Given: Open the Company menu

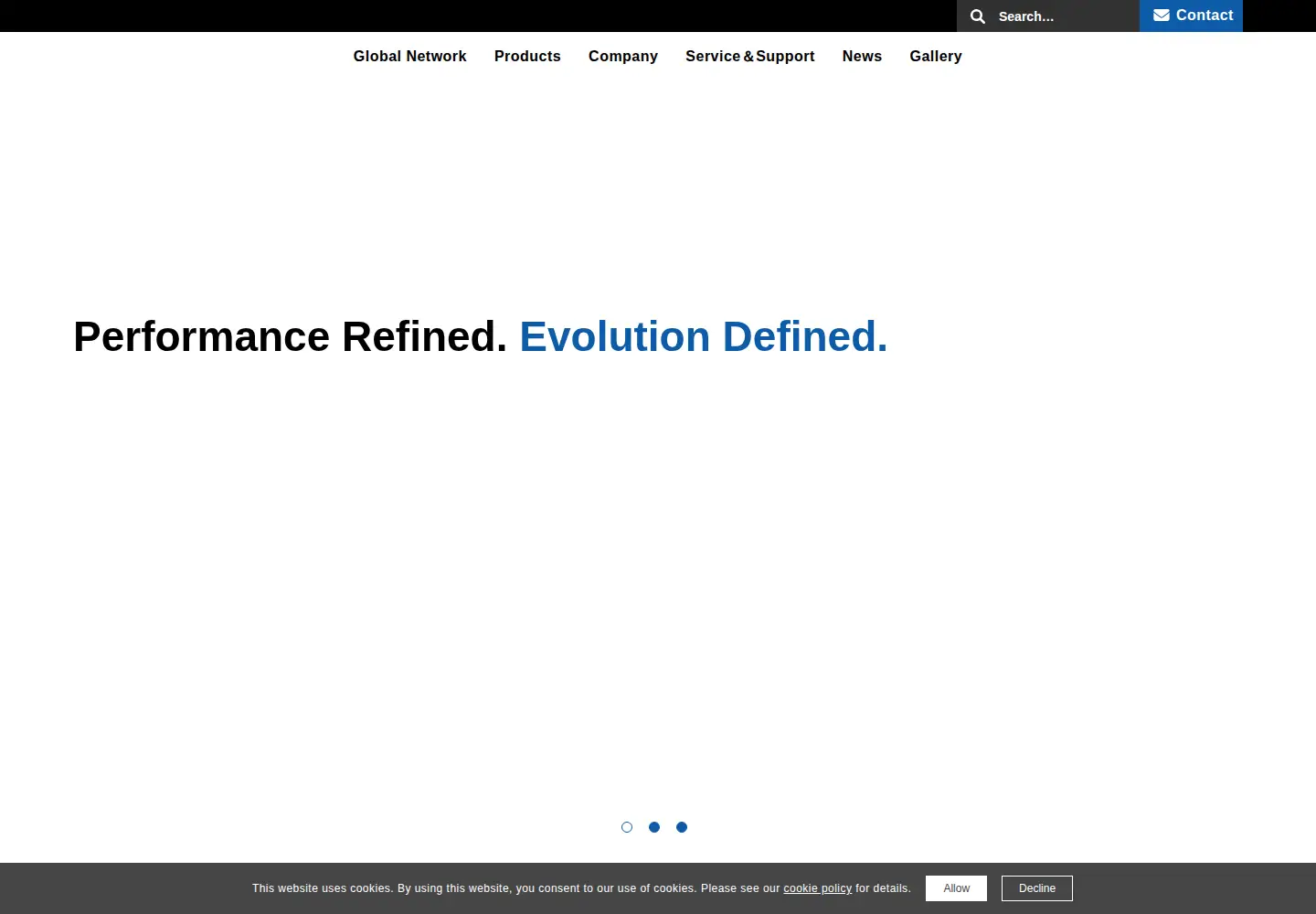Looking at the screenshot, I should click(x=623, y=56).
